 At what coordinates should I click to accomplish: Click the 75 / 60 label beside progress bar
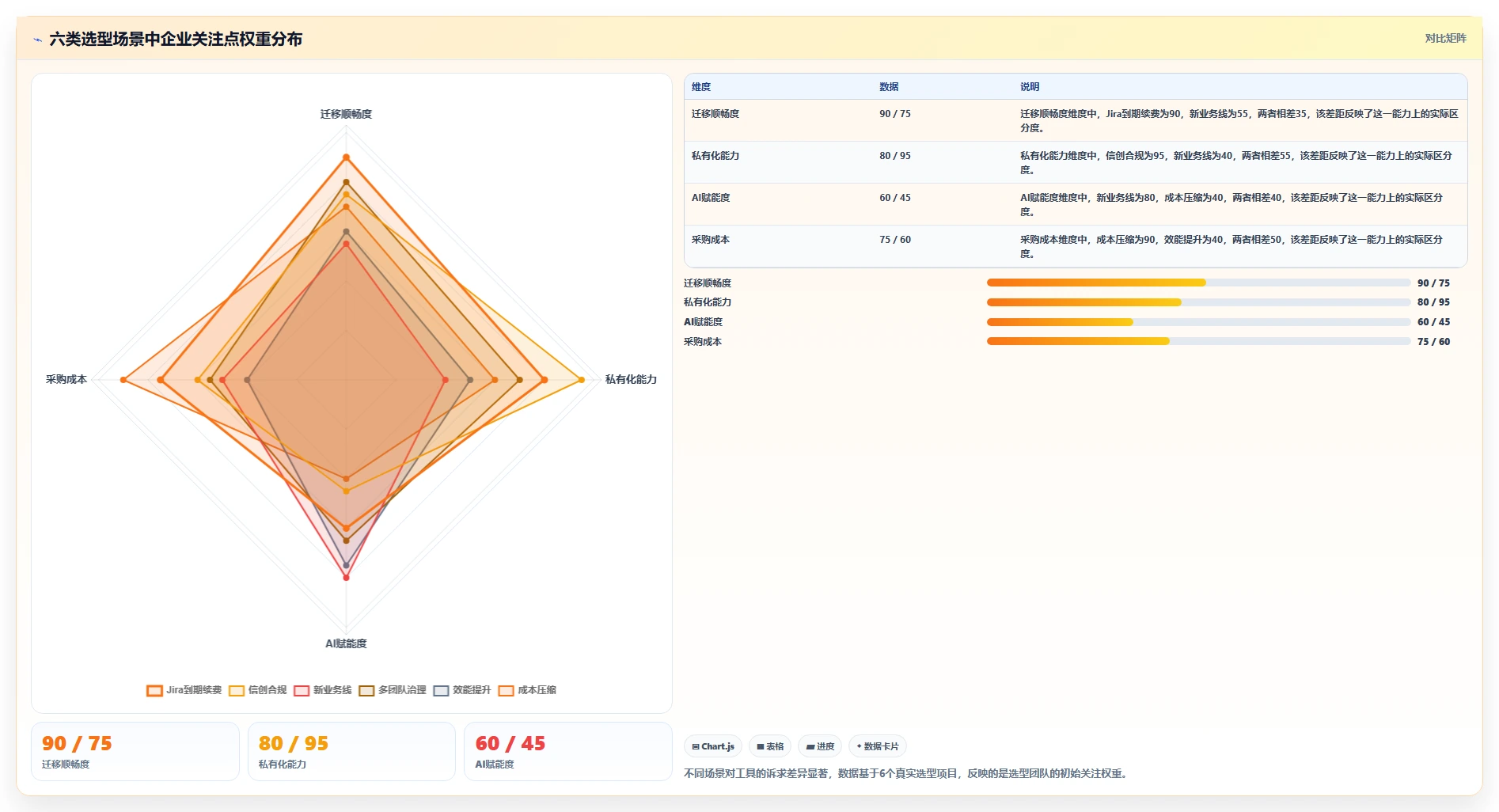[1433, 342]
